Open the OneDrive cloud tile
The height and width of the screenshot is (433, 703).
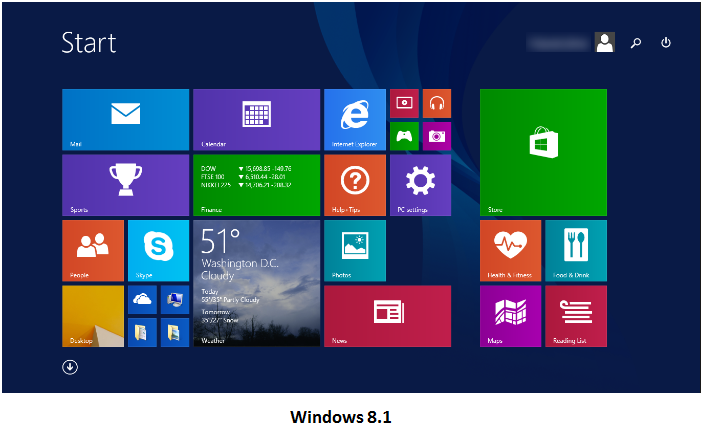(x=142, y=300)
